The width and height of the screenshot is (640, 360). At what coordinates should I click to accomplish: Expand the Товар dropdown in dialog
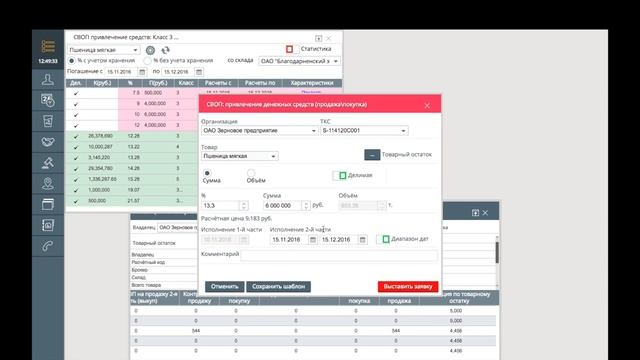[x=273, y=156]
